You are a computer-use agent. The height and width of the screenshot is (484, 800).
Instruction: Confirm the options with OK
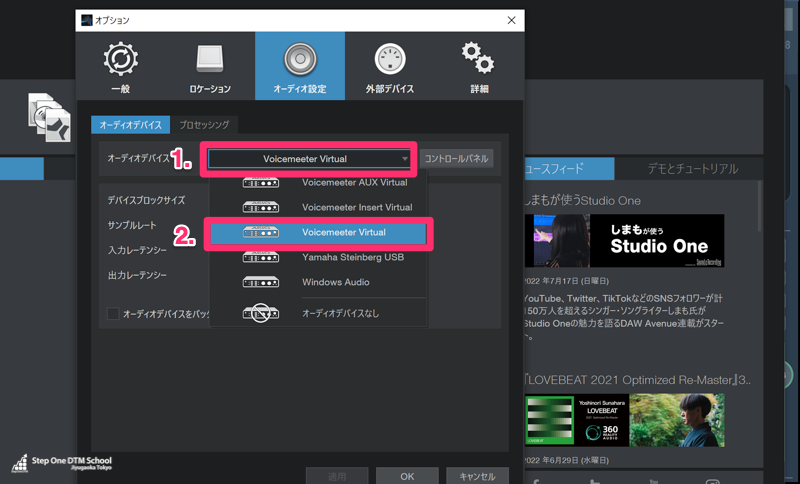[x=407, y=476]
